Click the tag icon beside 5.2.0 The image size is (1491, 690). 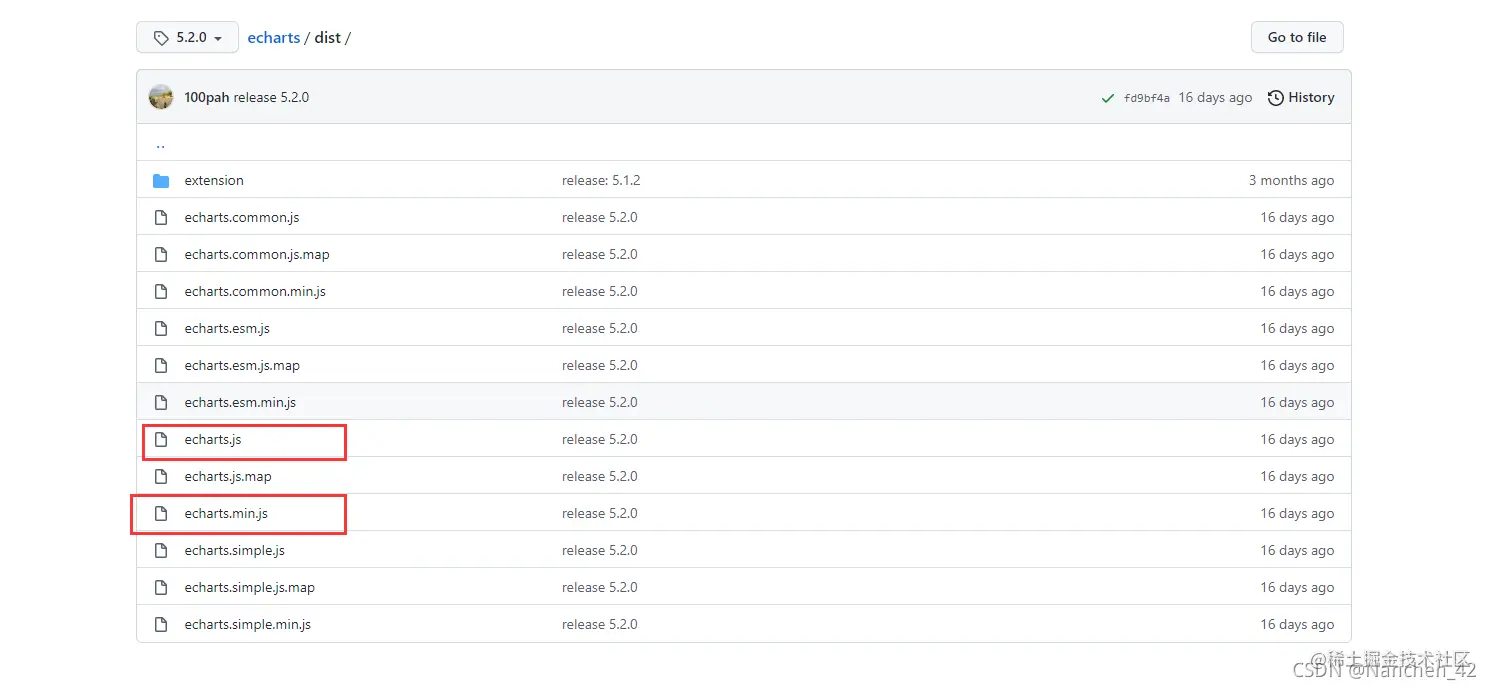click(161, 38)
